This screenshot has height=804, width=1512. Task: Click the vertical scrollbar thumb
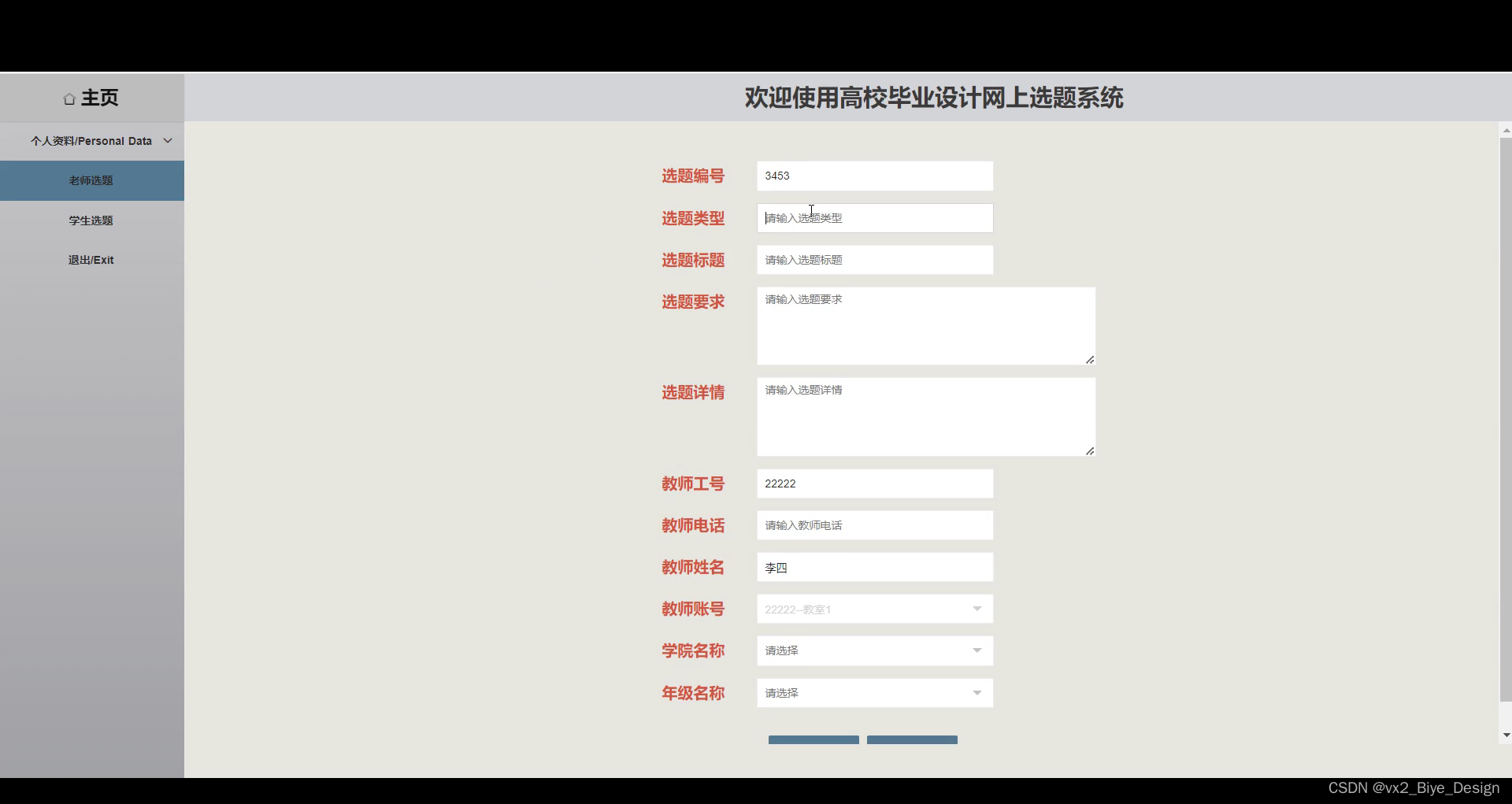(x=1506, y=419)
